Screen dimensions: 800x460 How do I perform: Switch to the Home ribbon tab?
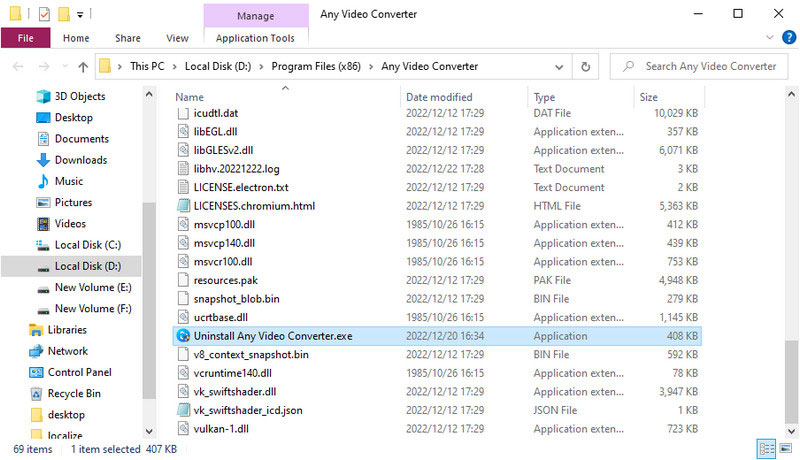point(76,38)
